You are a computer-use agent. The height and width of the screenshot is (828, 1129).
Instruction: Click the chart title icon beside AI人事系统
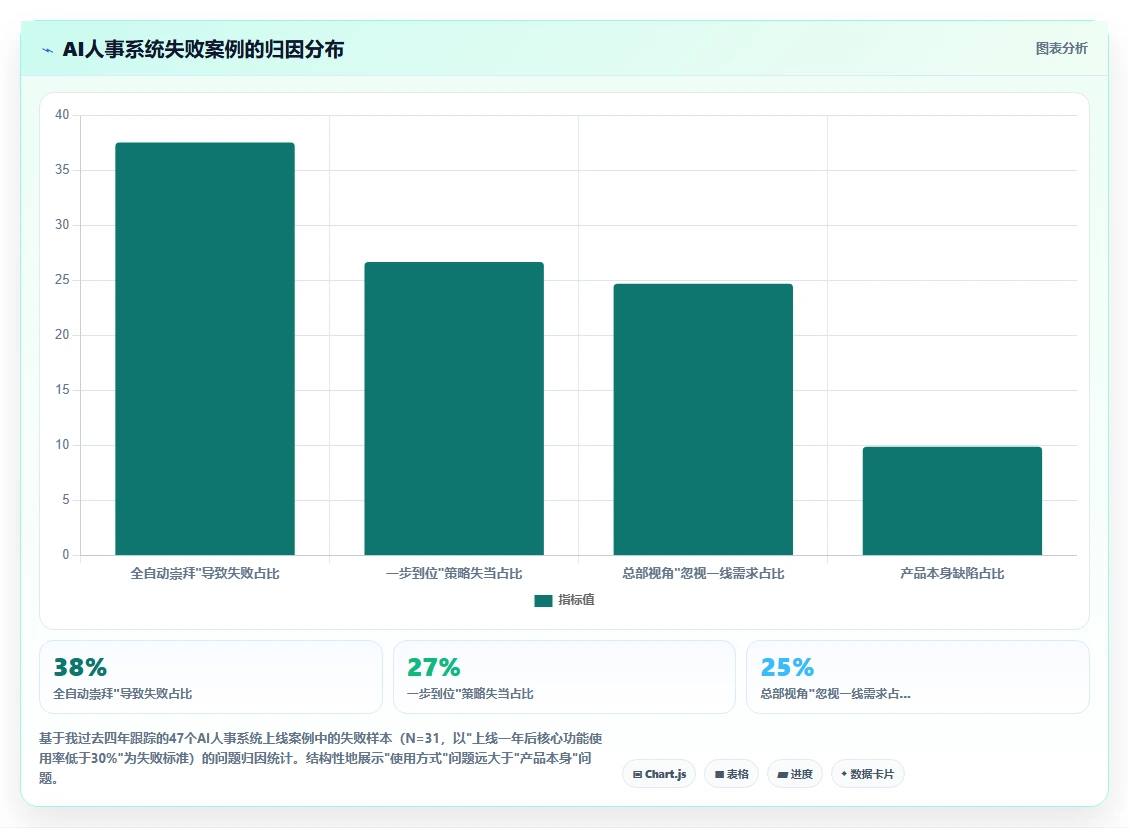[x=48, y=50]
